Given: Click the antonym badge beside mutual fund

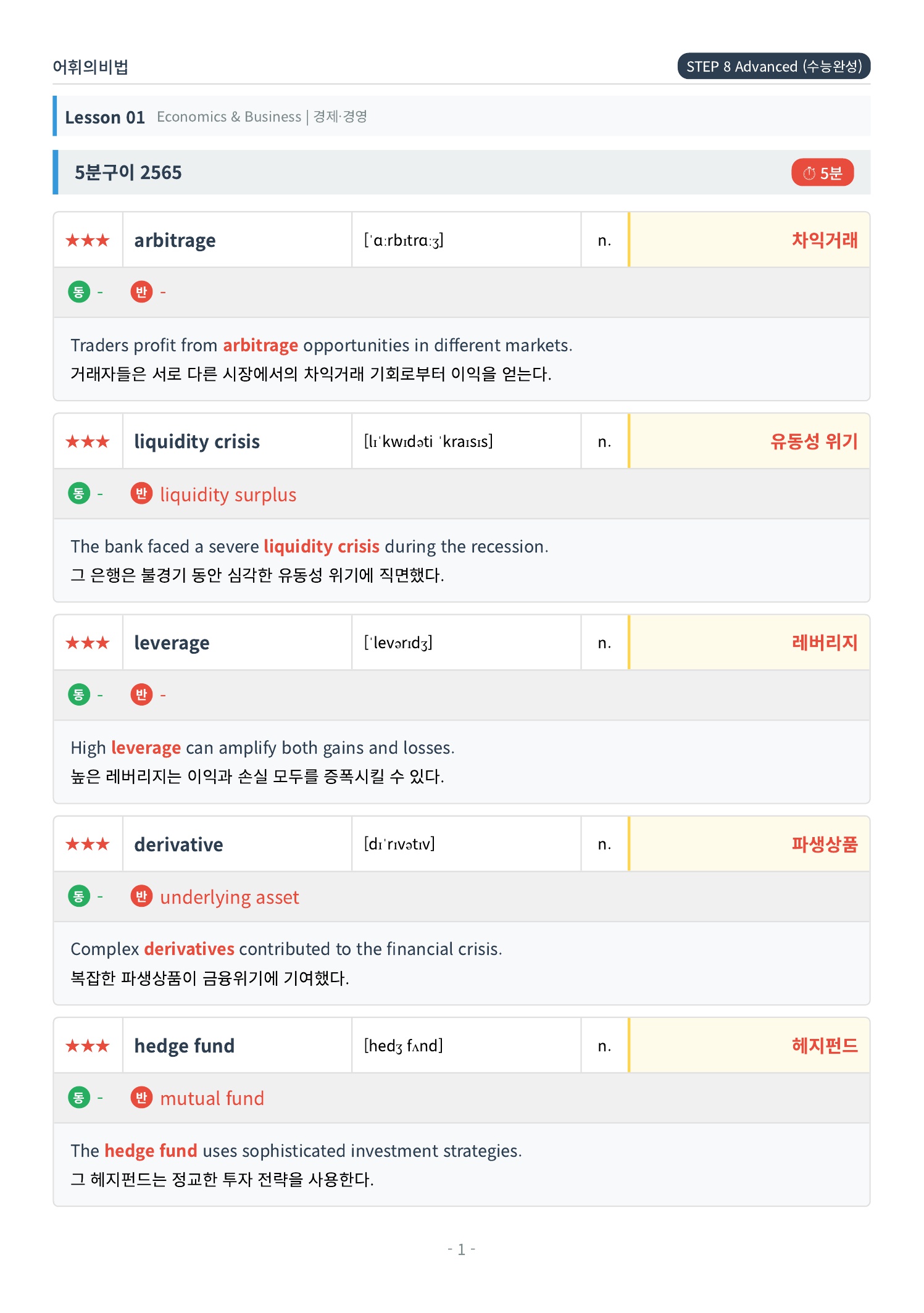Looking at the screenshot, I should point(141,1098).
